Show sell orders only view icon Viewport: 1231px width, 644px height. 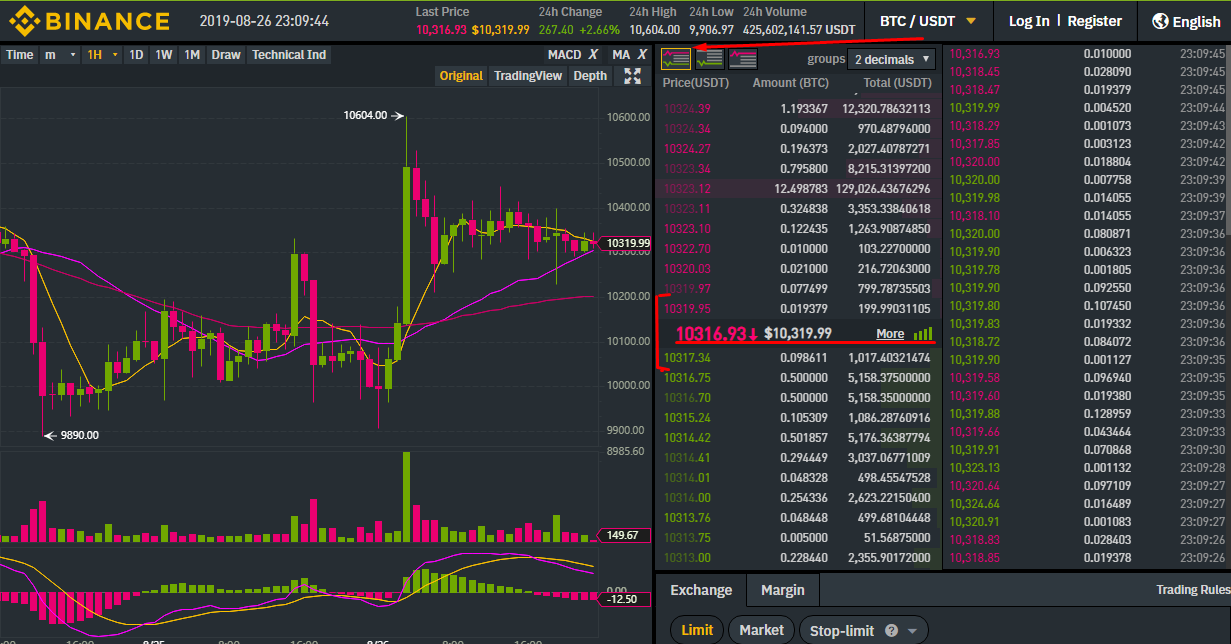[x=742, y=59]
